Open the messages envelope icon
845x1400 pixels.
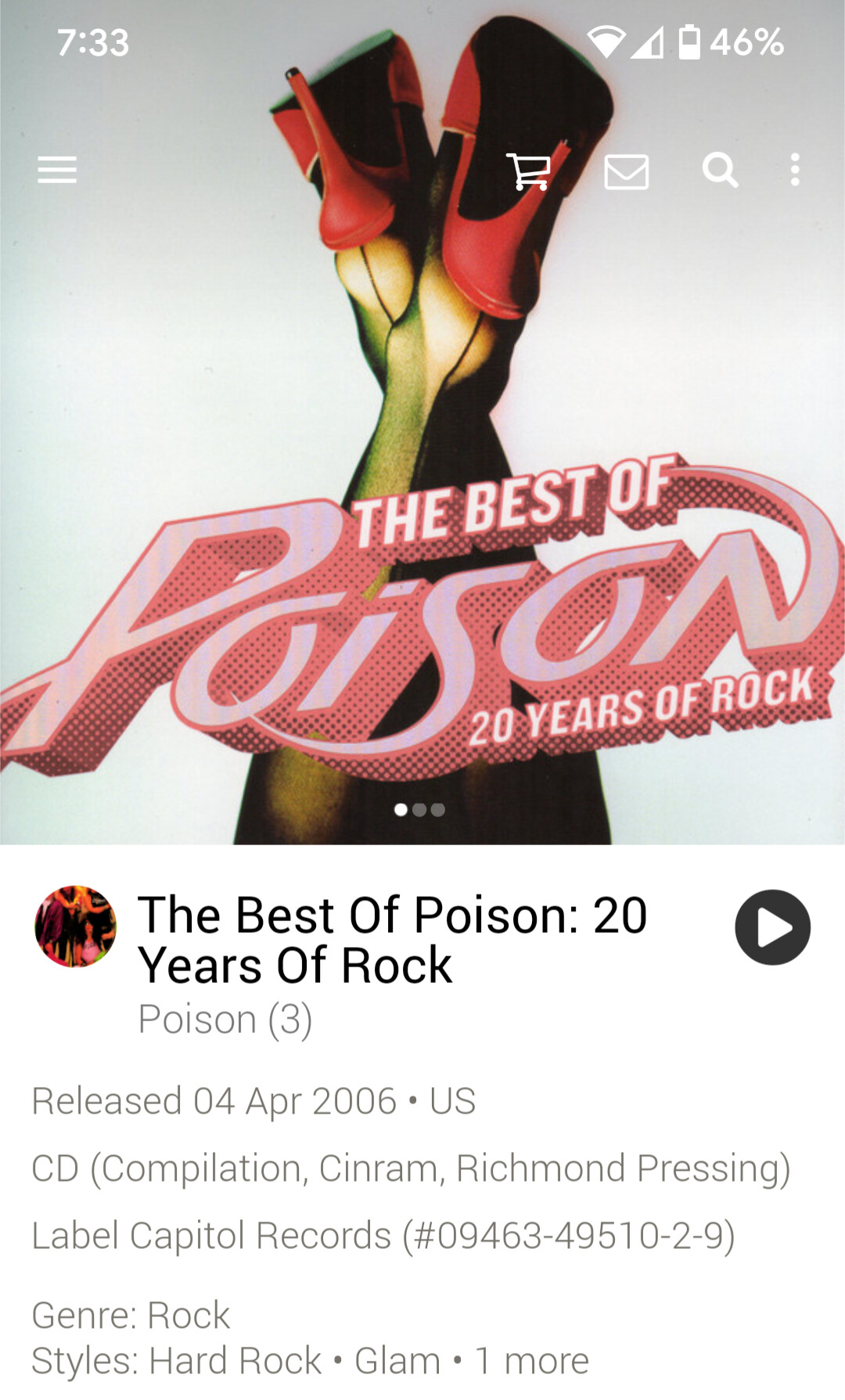click(627, 171)
